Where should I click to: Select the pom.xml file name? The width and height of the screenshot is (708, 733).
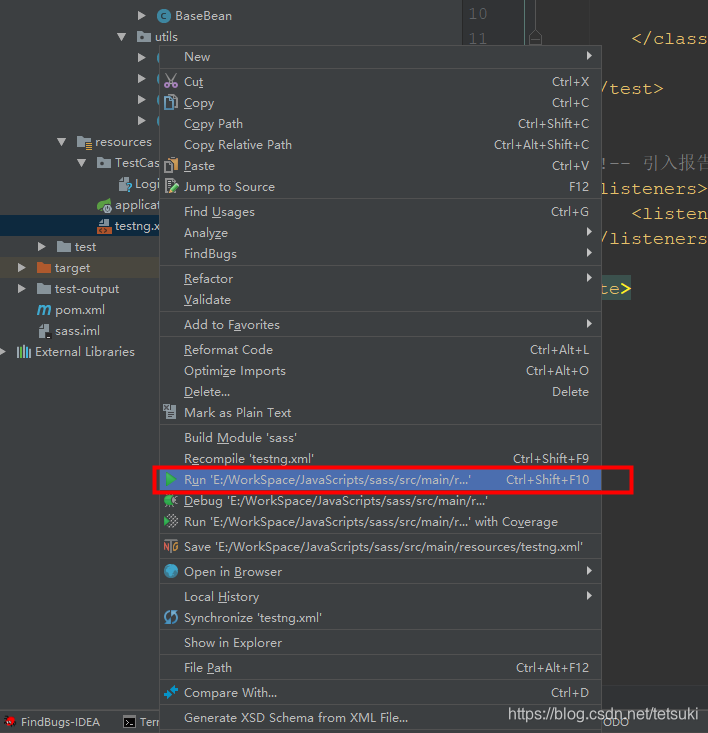click(80, 310)
